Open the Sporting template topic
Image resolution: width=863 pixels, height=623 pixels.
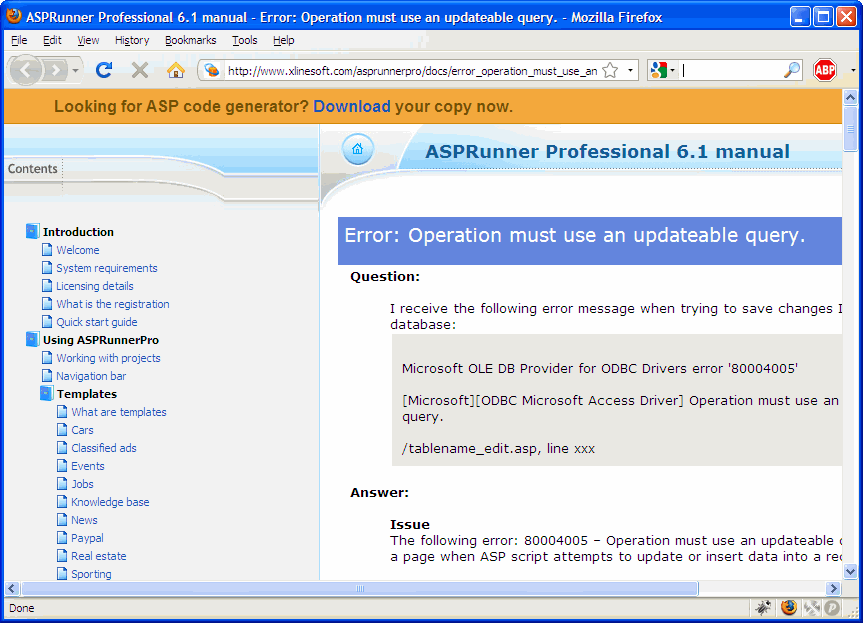pyautogui.click(x=91, y=573)
